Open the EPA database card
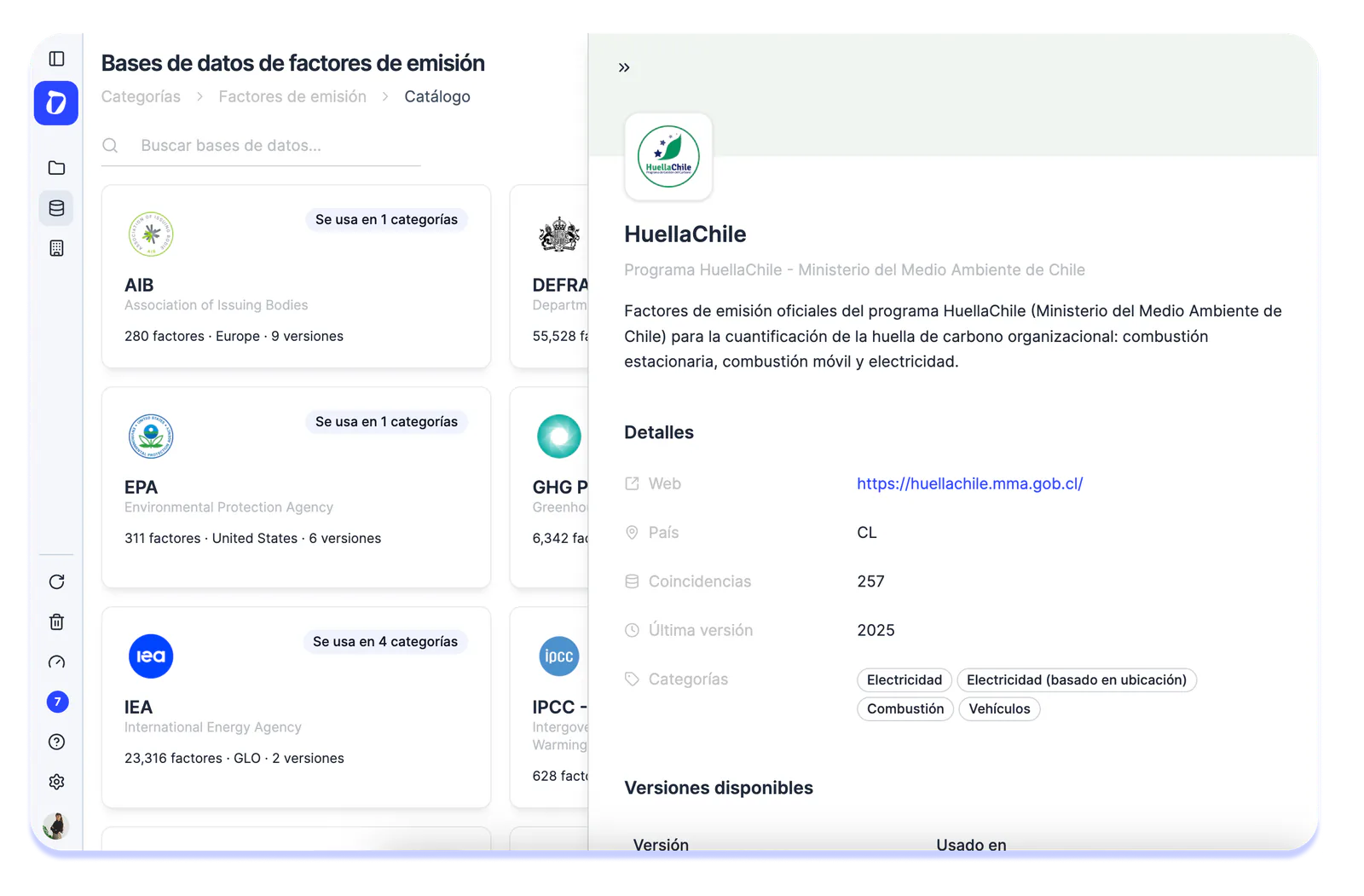This screenshot has width=1364, height=896. (x=296, y=488)
